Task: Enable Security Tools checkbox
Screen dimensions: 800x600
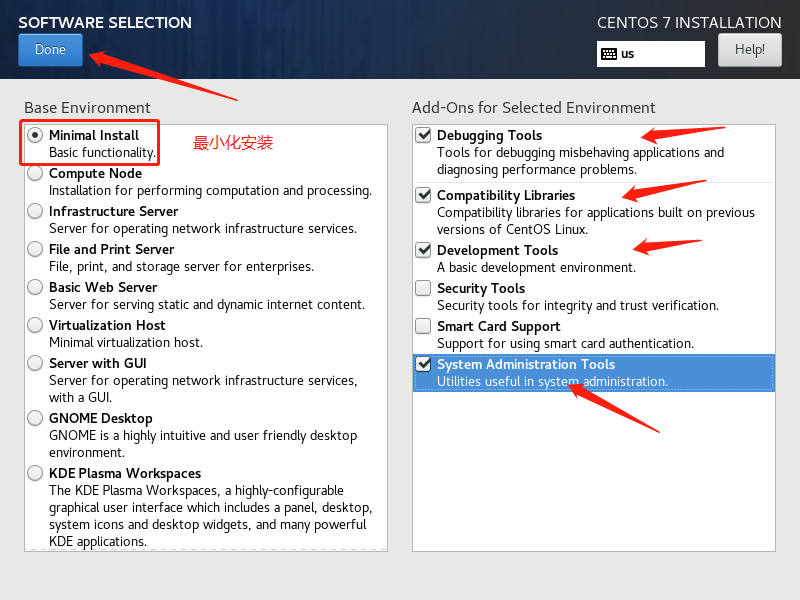Action: (423, 288)
